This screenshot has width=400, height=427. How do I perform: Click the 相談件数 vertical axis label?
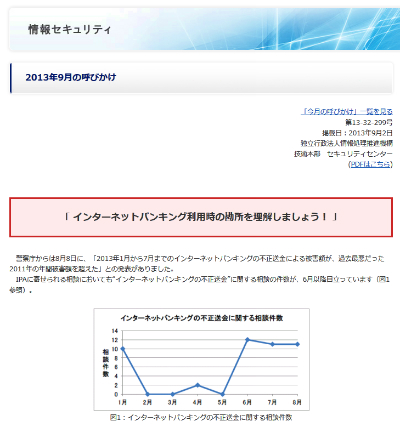pyautogui.click(x=106, y=363)
